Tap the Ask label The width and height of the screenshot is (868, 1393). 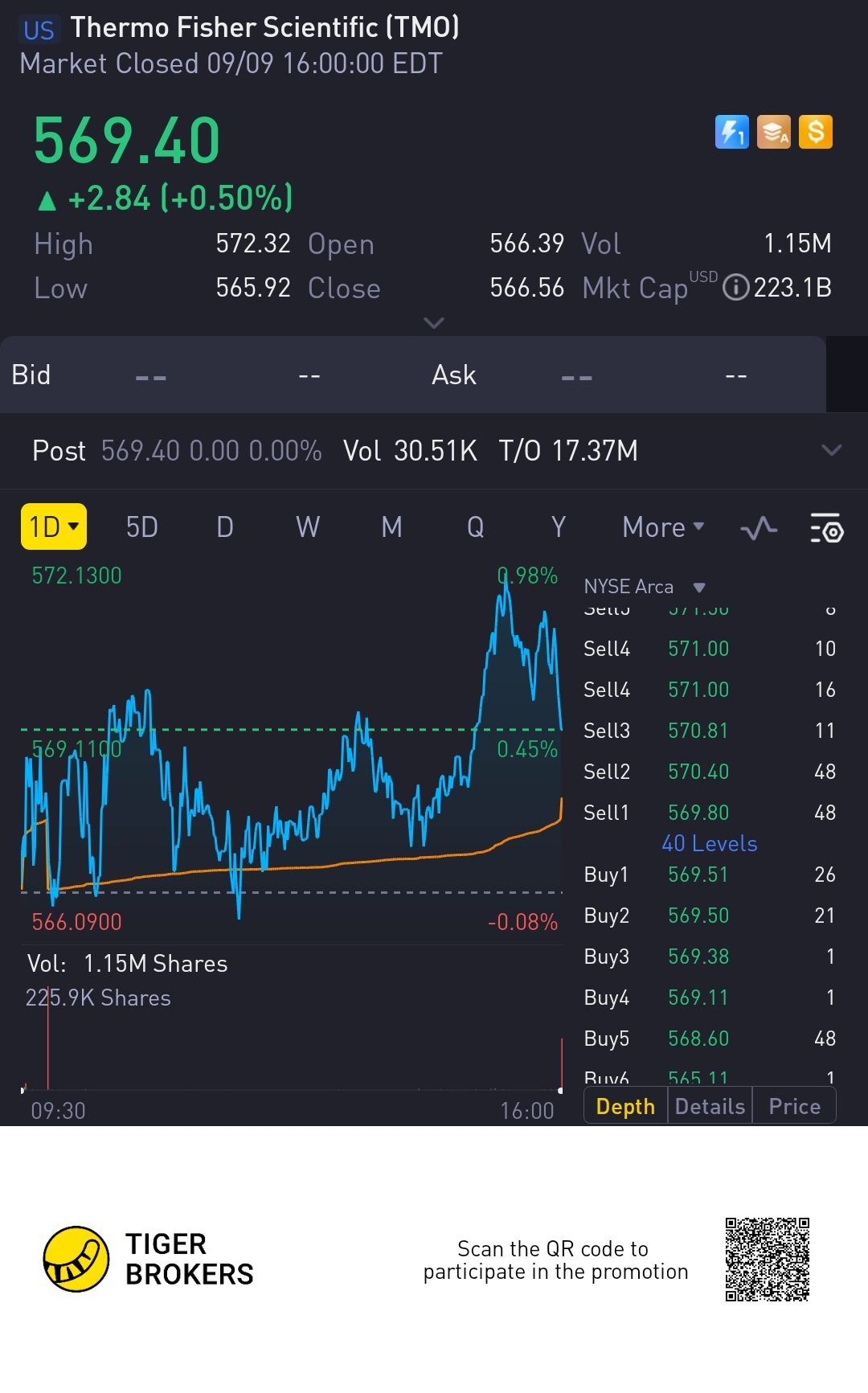[x=454, y=375]
